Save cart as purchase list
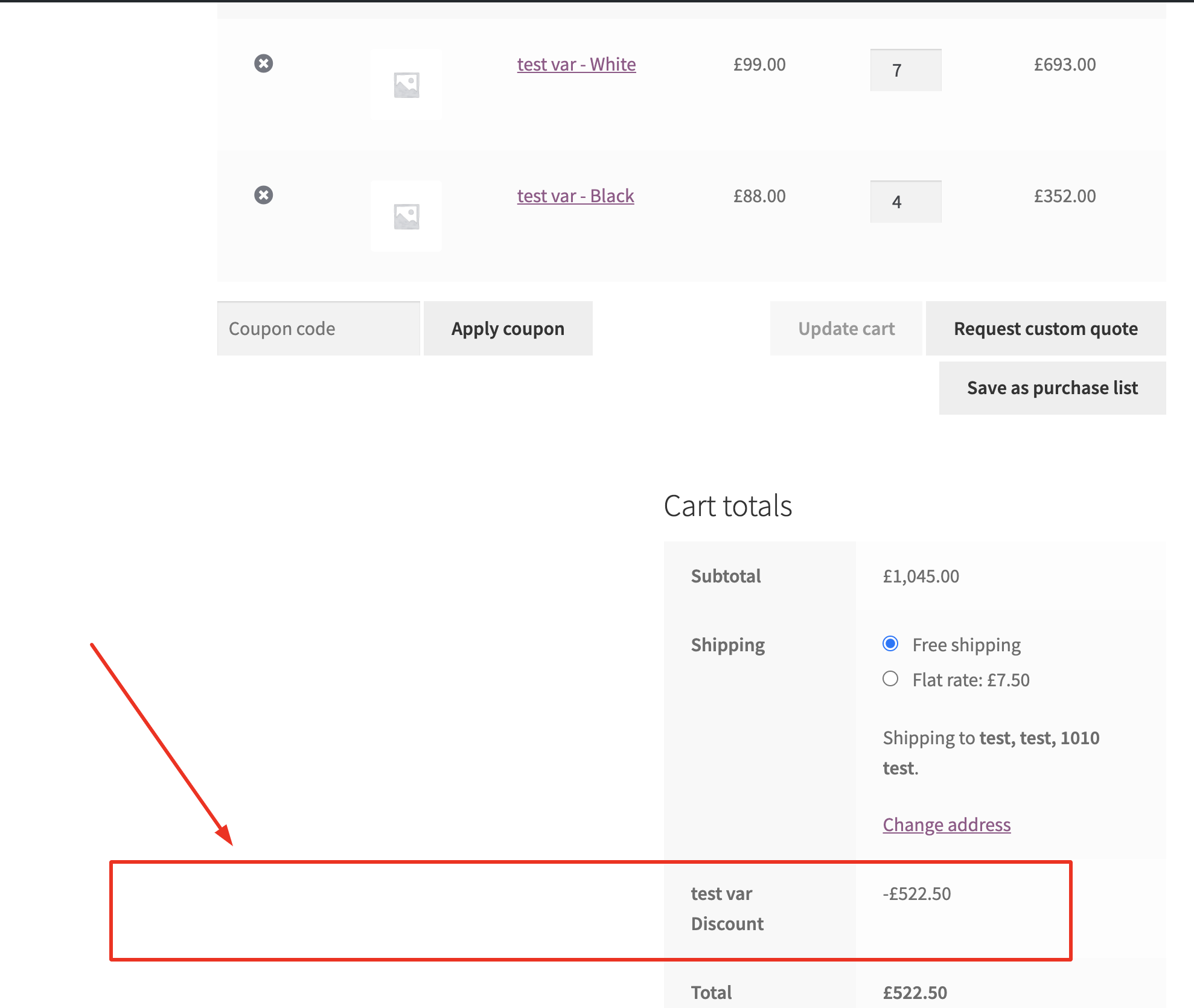1194x1008 pixels. coord(1052,388)
